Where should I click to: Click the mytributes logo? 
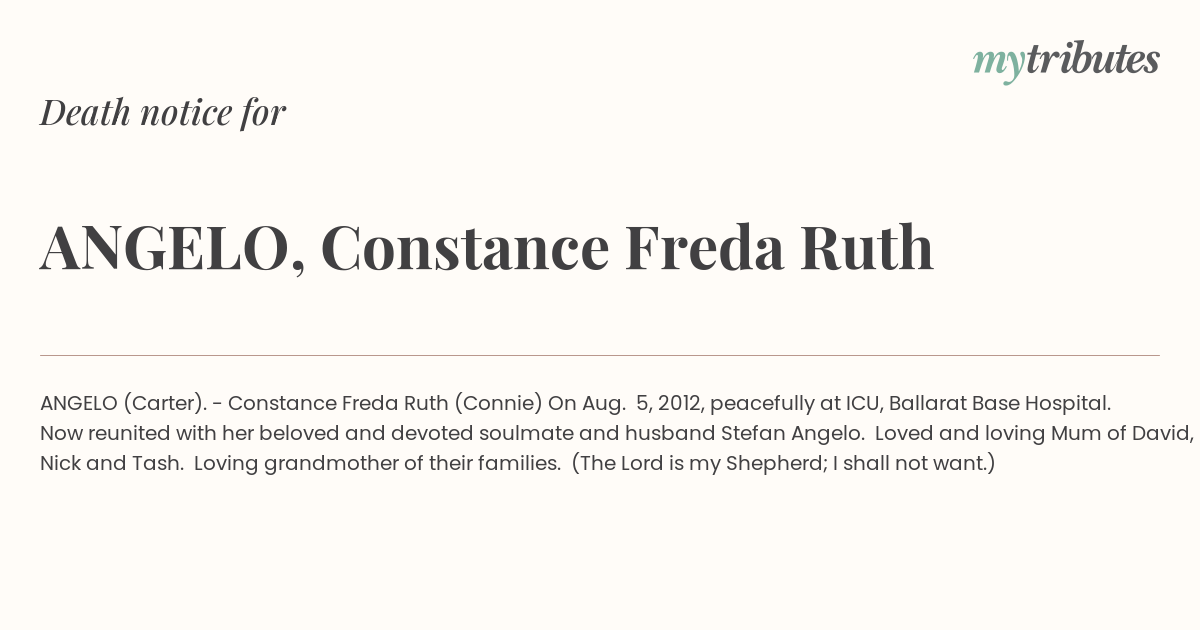1066,61
